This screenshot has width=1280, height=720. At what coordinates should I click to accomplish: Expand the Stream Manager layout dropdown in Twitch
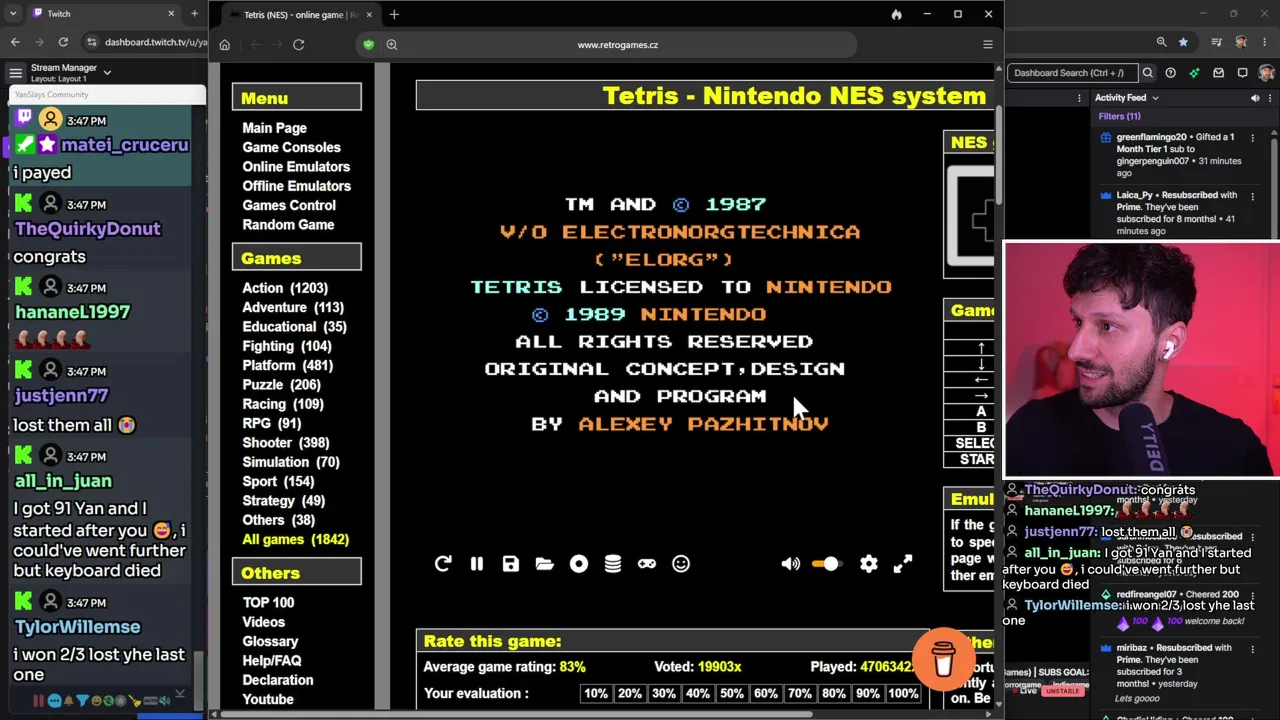point(107,72)
